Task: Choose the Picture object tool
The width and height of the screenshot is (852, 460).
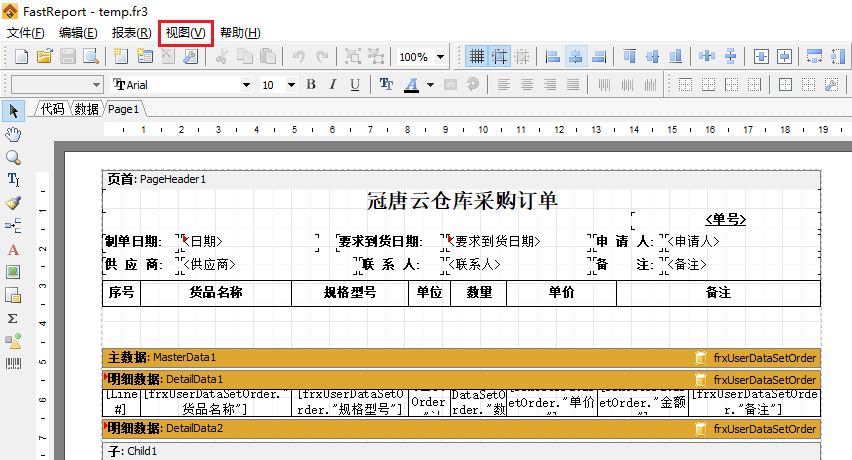Action: (13, 272)
